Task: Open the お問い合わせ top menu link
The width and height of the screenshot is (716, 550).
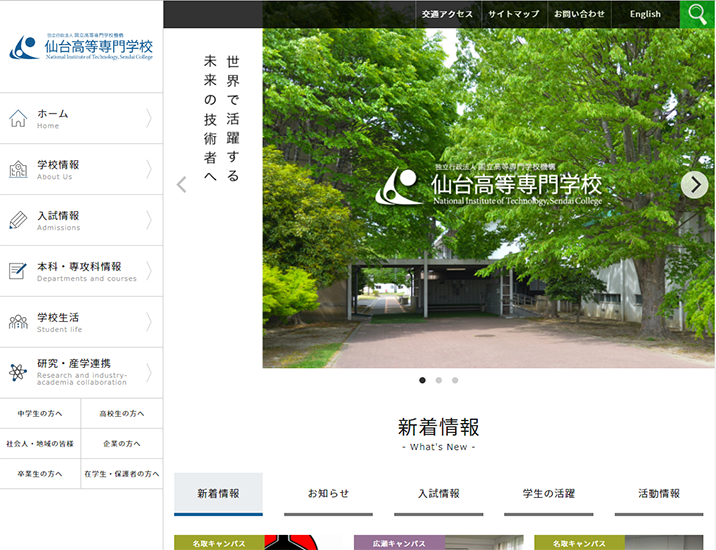Action: coord(579,14)
